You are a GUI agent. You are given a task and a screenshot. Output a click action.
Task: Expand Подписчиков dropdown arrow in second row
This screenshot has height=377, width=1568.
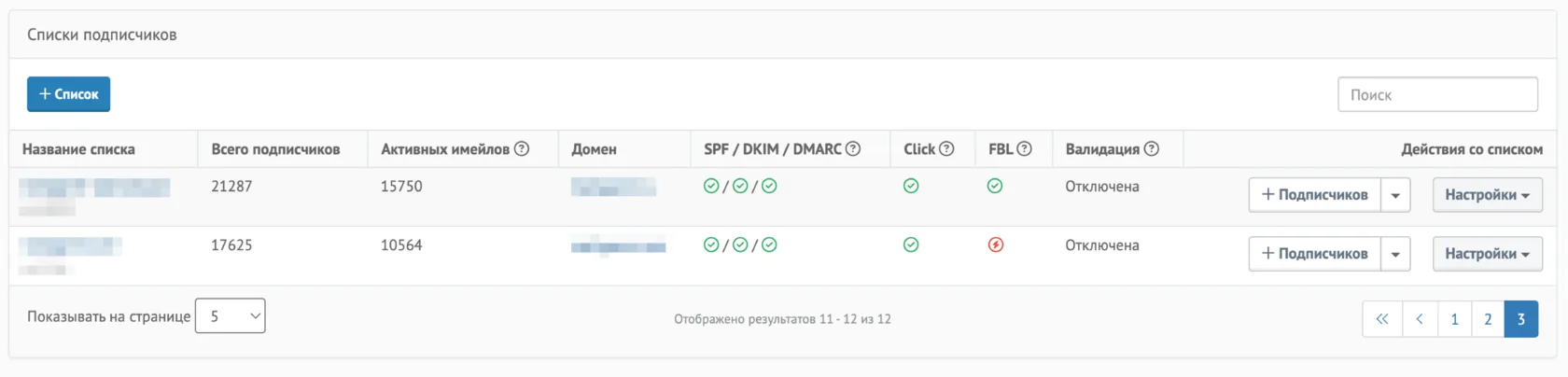(x=1395, y=254)
